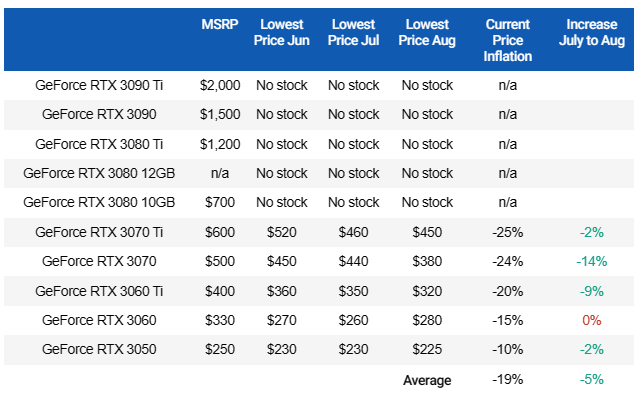Click the GeForce RTX 3070 Ti row label
This screenshot has height=408, width=638.
pyautogui.click(x=99, y=232)
